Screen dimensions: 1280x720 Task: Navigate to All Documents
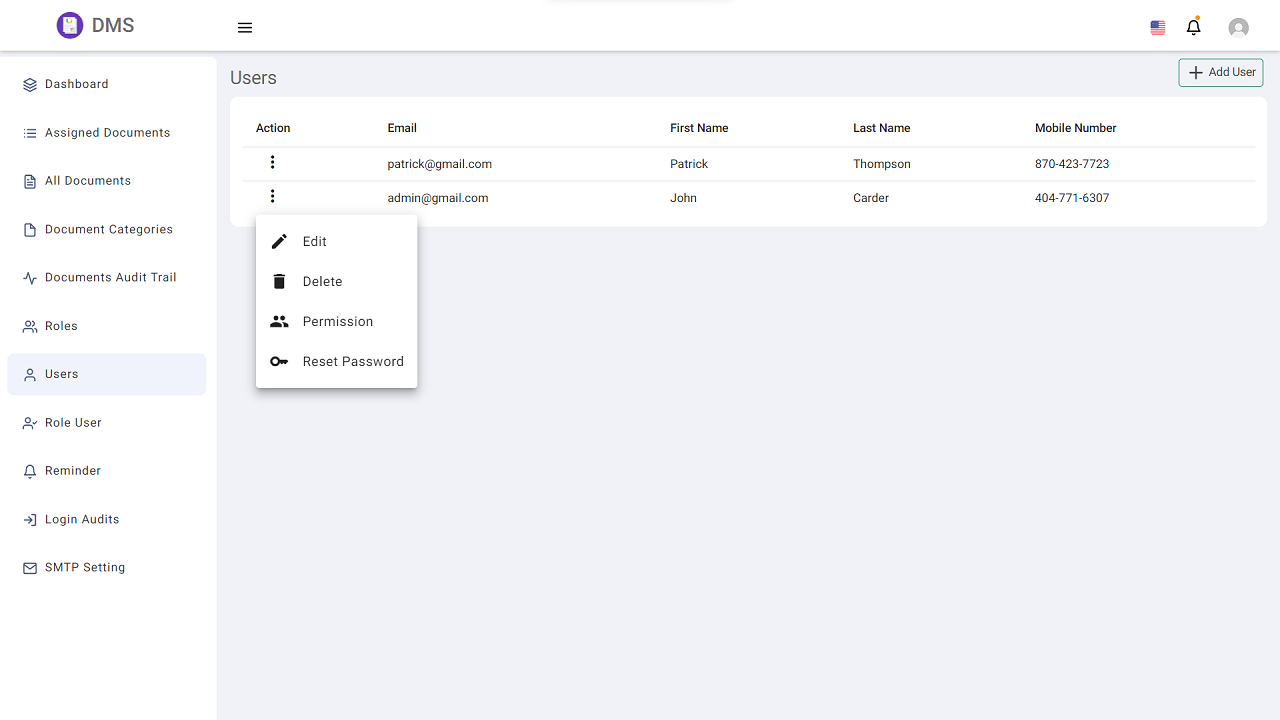87,181
